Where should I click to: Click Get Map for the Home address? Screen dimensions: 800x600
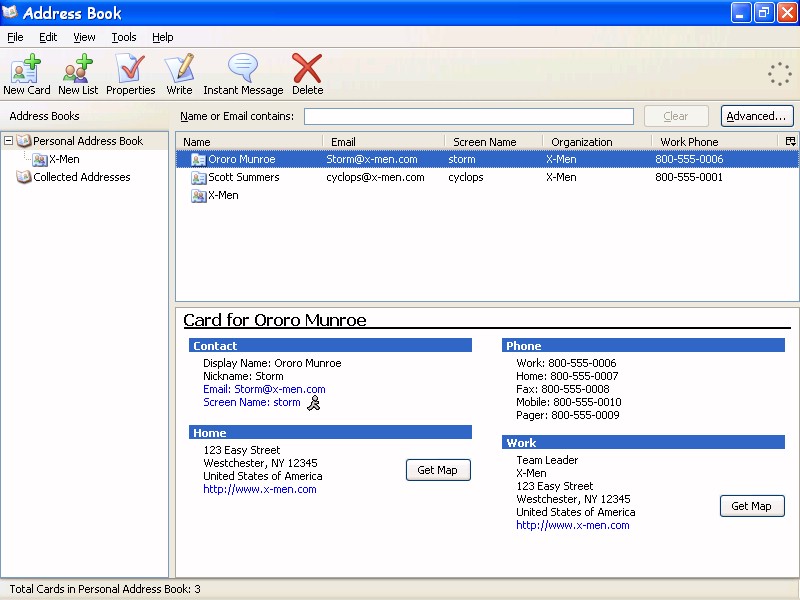438,470
